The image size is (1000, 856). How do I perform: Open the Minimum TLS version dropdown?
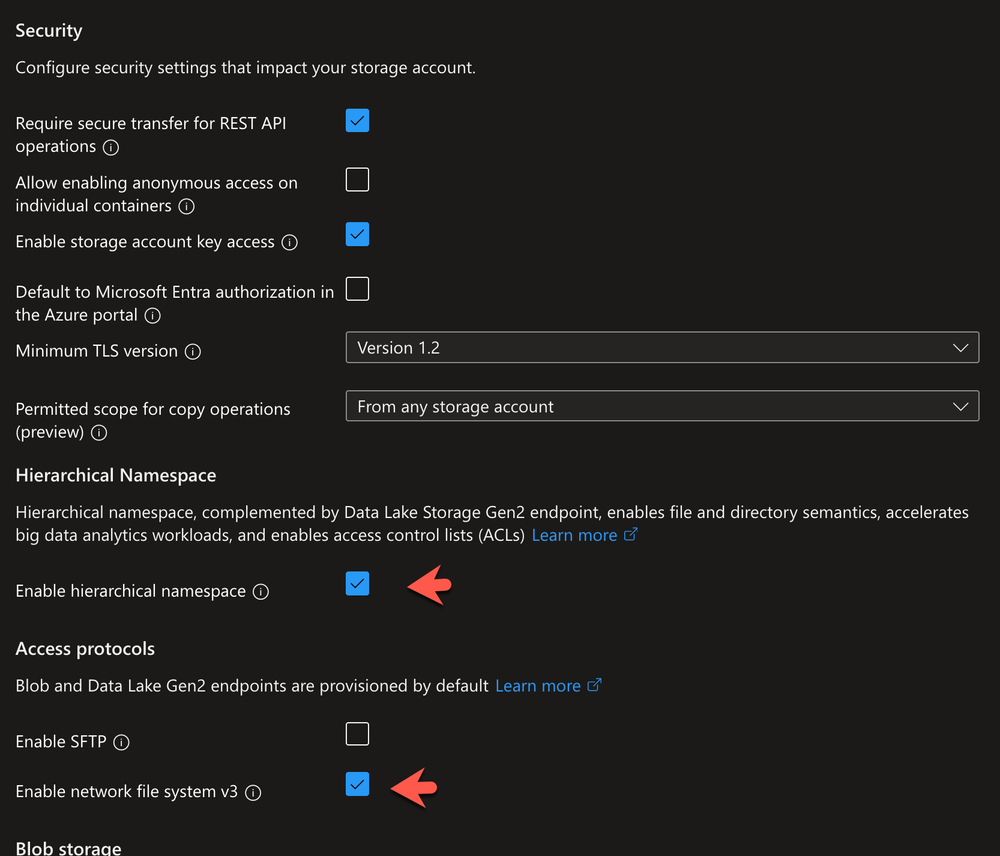960,347
